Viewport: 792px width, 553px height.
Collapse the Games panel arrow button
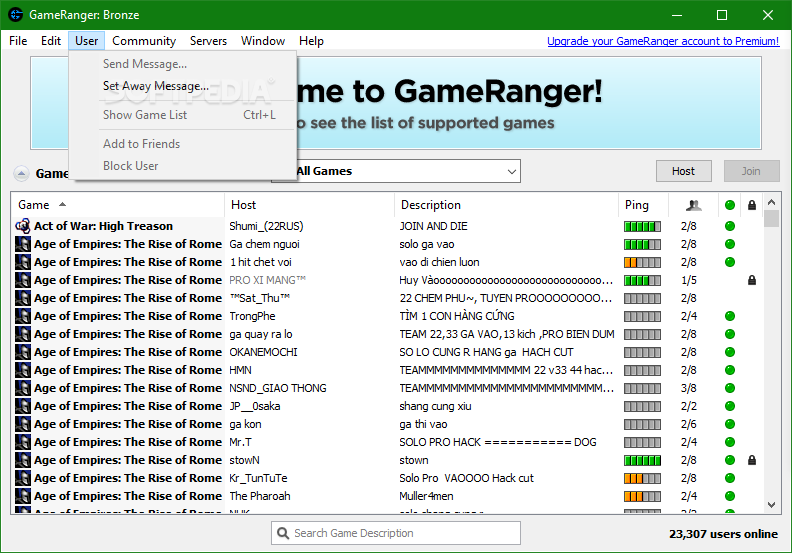pyautogui.click(x=21, y=174)
